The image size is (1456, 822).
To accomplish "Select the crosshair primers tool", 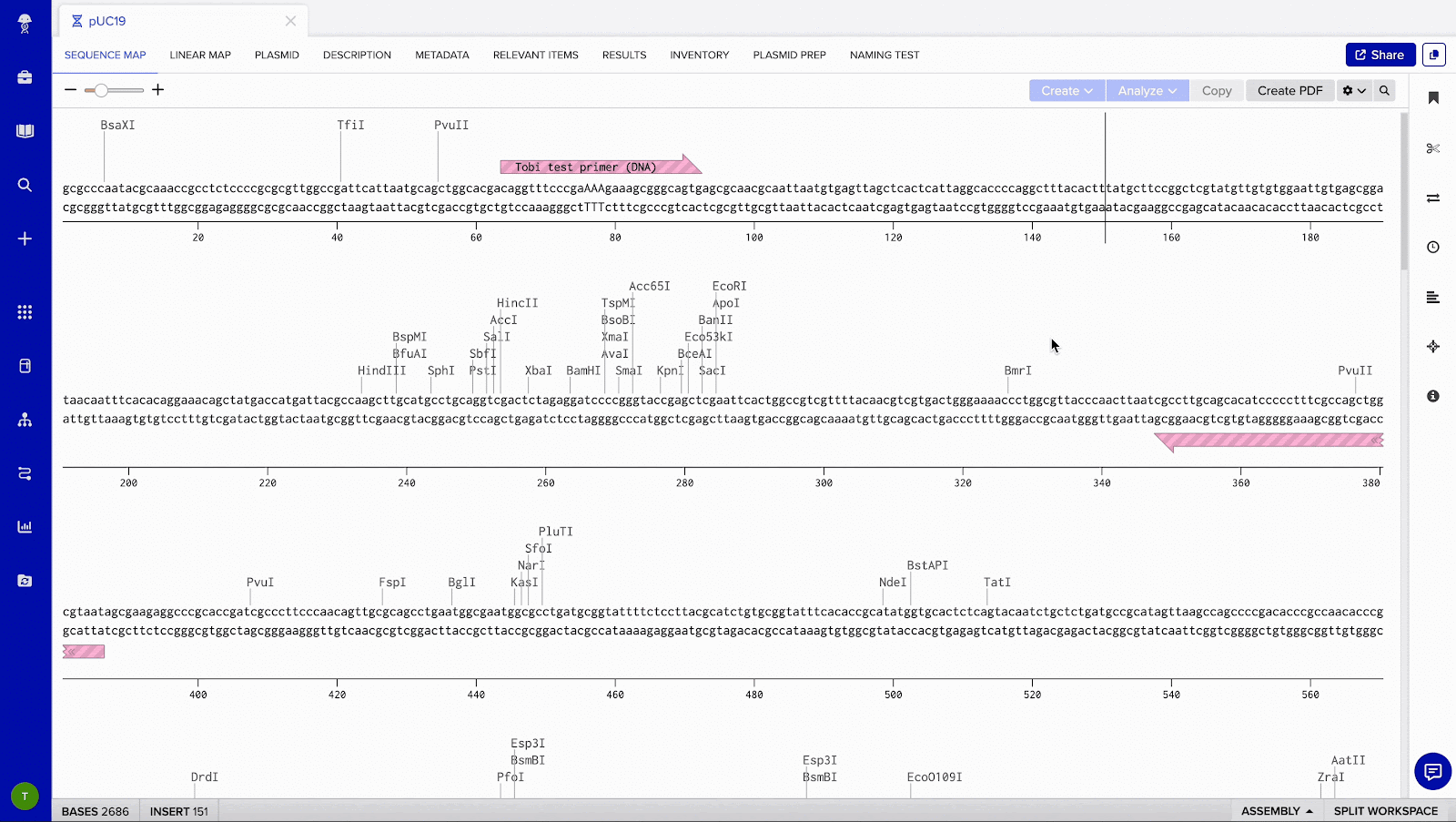I will [x=1432, y=347].
